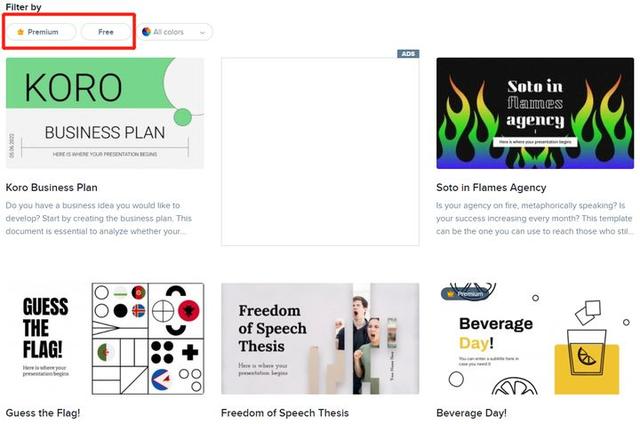Click the Guess the Flag! title link
Screen dimensions: 640x424
coord(43,413)
